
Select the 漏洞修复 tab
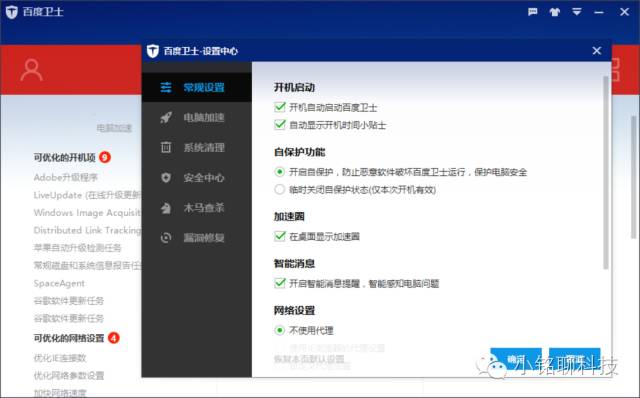197,238
